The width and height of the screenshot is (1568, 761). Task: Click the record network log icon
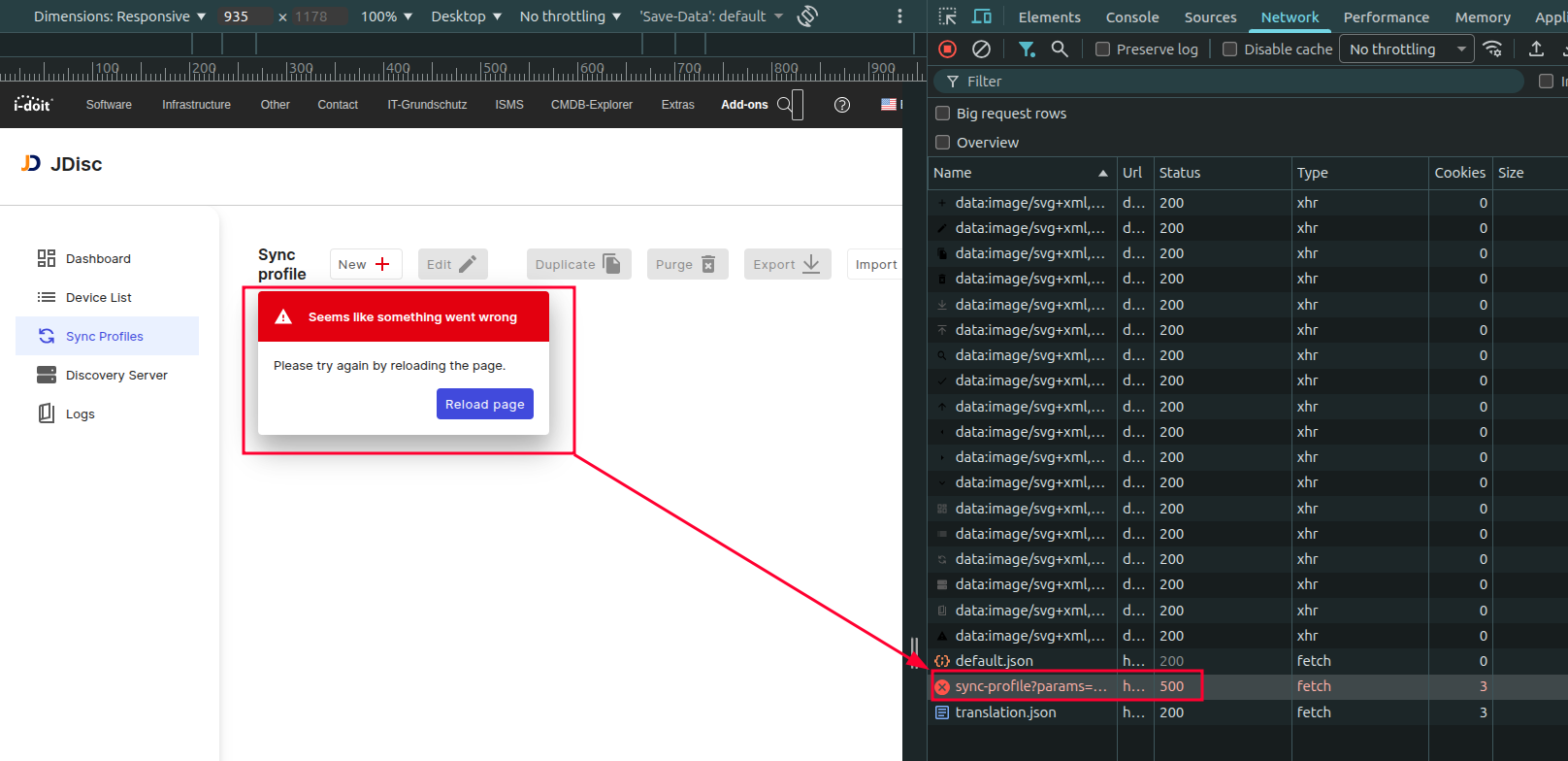point(948,49)
